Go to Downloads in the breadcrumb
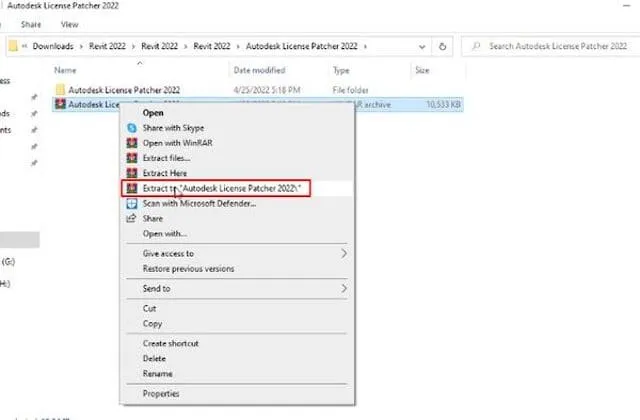Screen dimensions: 640x420 (x=53, y=46)
